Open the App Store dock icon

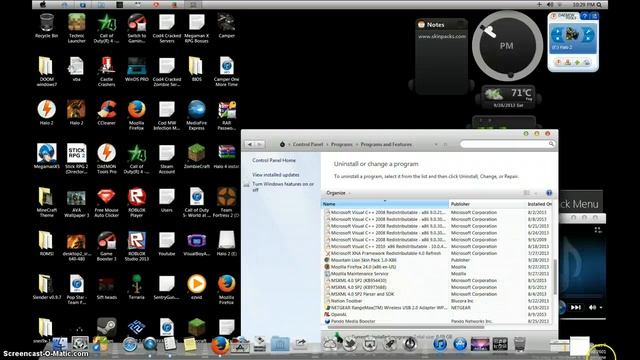point(460,344)
